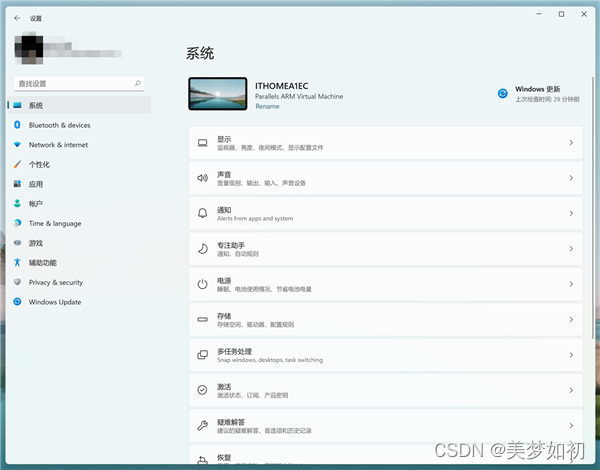
Task: Click chevron on the 疑难解答 row
Action: point(571,426)
